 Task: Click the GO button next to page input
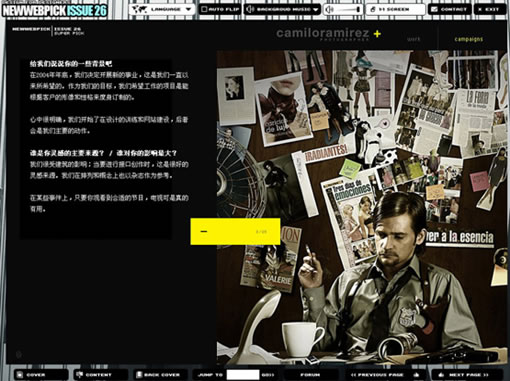267,375
